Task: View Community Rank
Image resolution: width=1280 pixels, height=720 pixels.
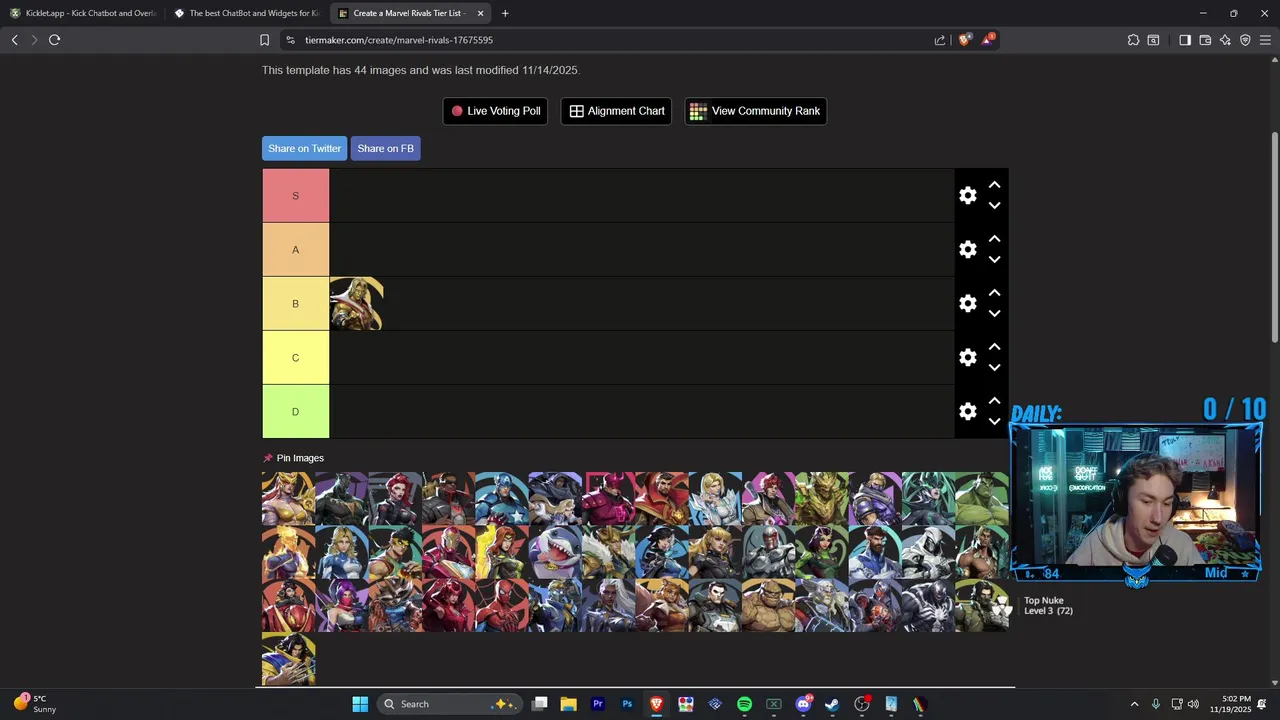Action: tap(755, 111)
